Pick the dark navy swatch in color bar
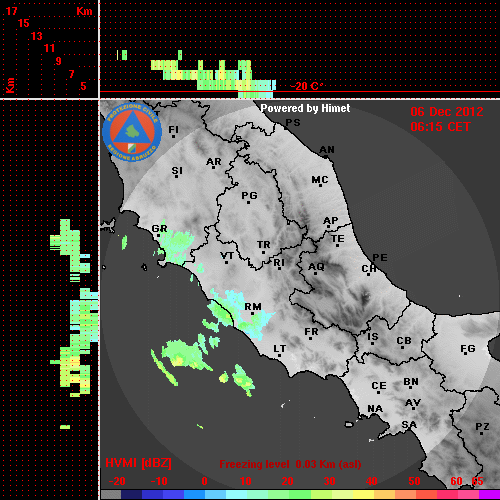Image resolution: width=500 pixels, height=500 pixels. 131,494
